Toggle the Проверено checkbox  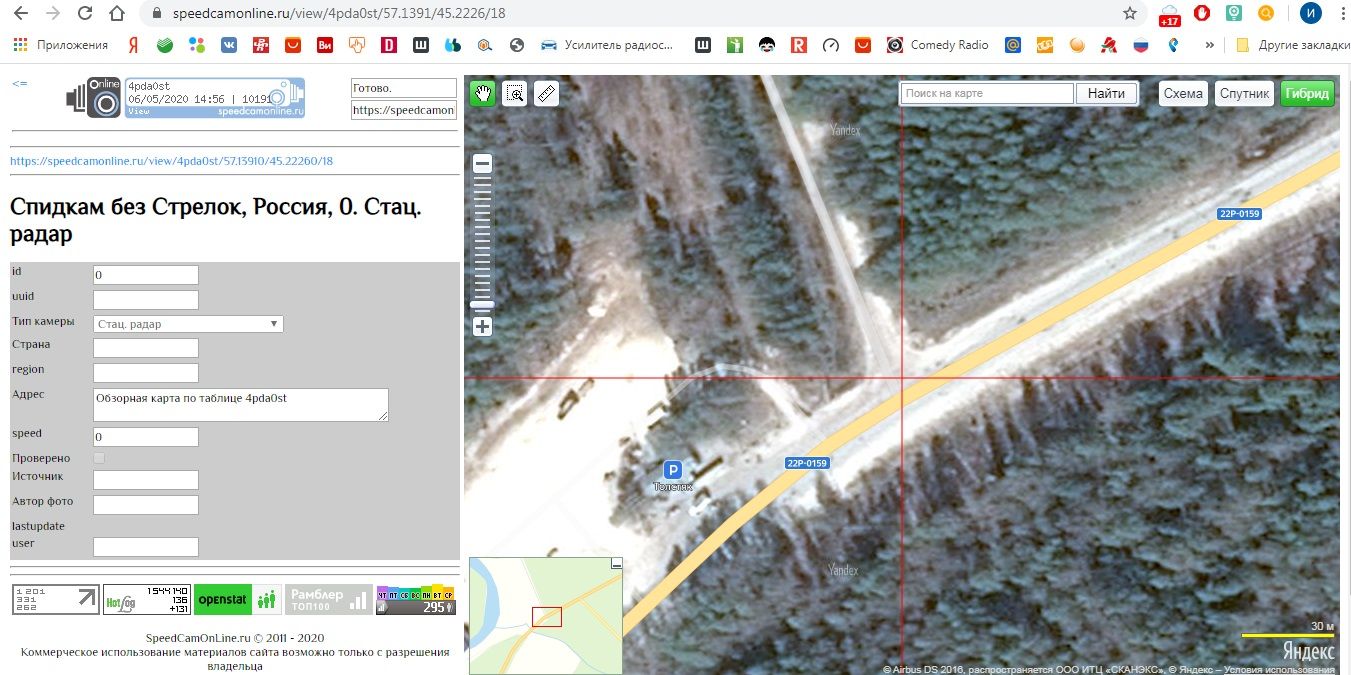pos(99,458)
